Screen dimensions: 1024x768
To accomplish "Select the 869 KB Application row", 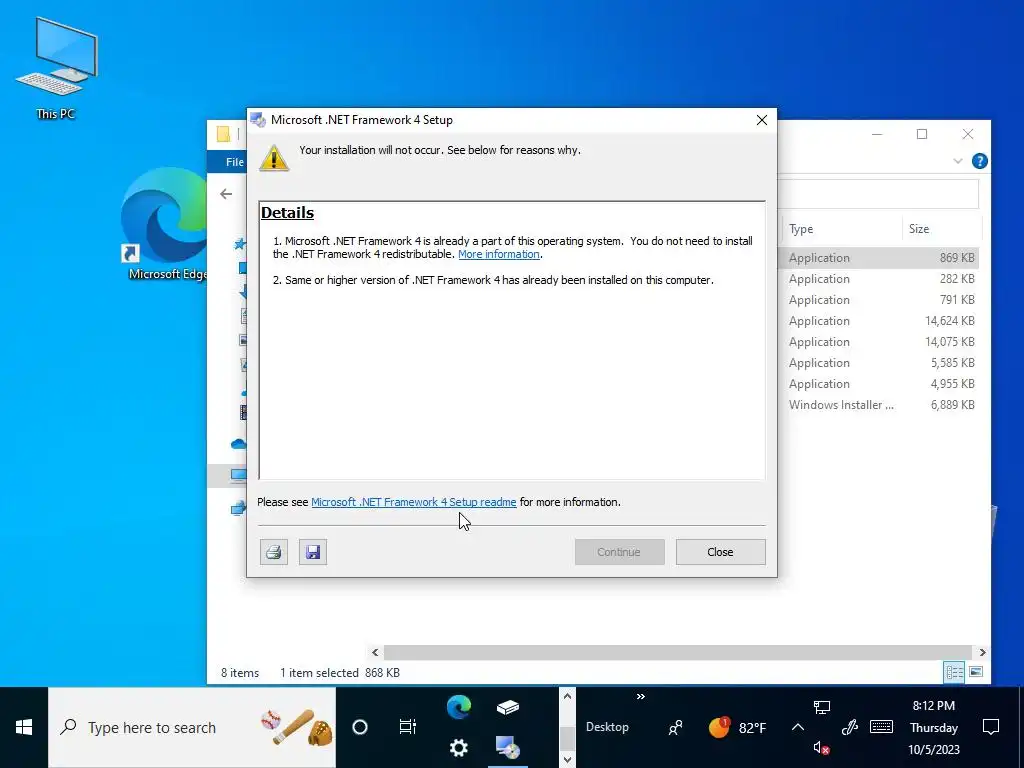I will (x=879, y=258).
